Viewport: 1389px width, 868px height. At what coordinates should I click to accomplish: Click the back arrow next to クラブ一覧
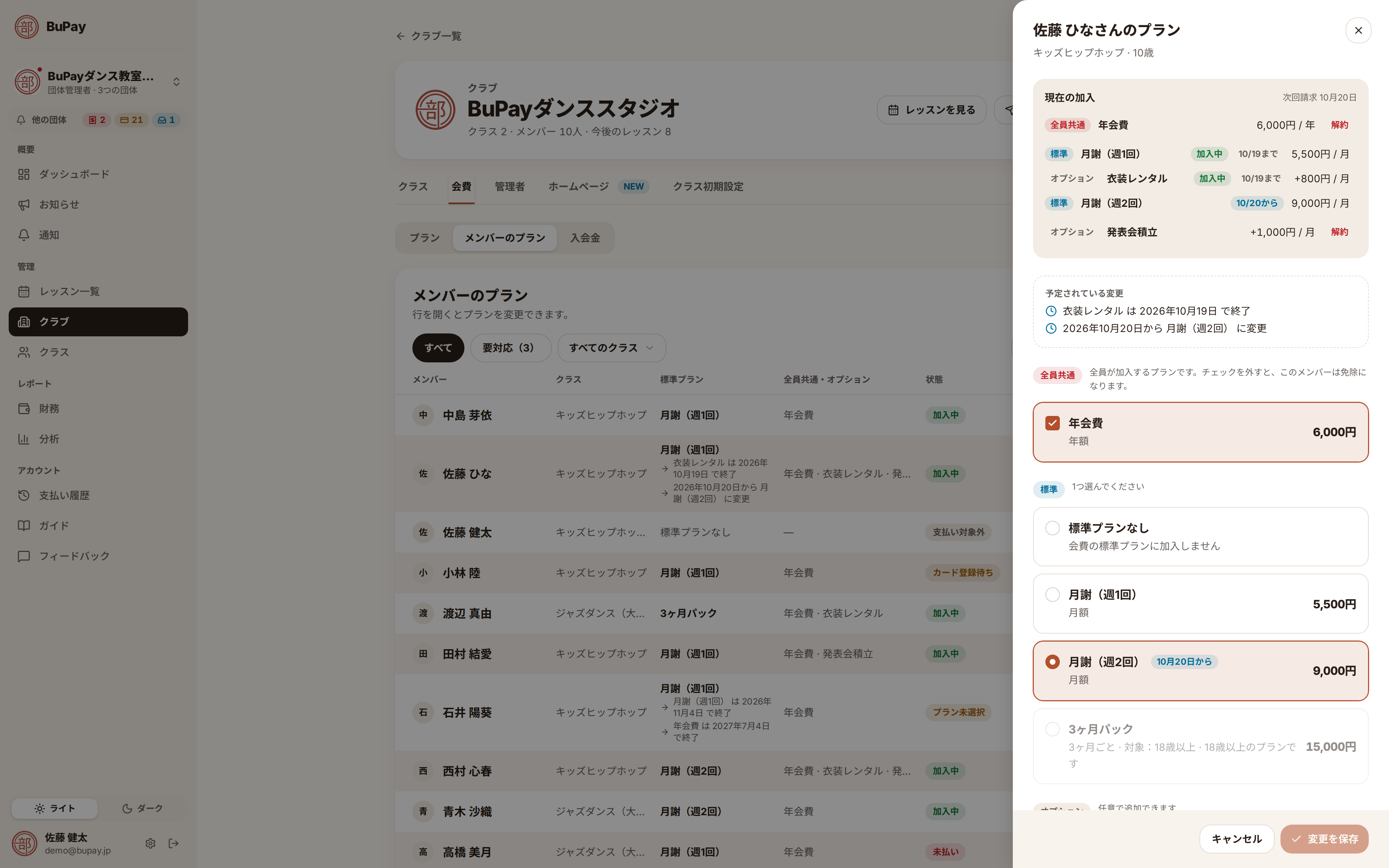(x=401, y=36)
